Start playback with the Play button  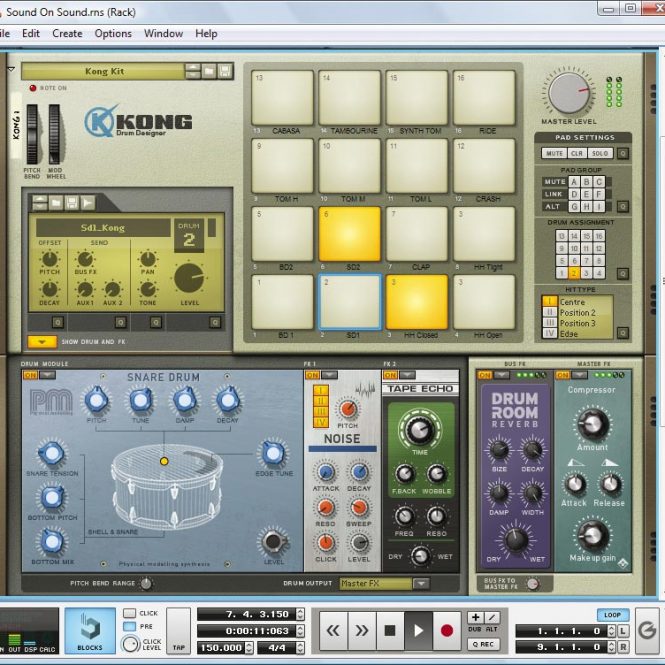click(418, 631)
